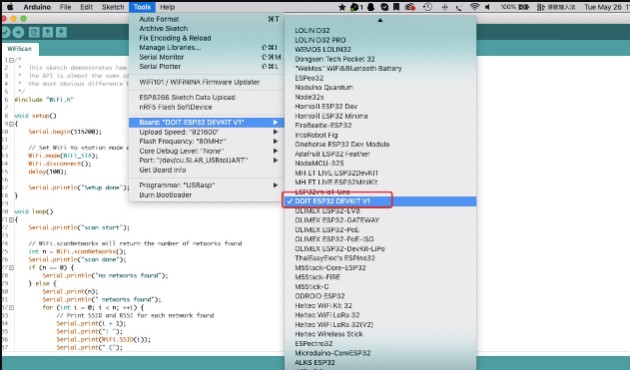
Task: Open the Wi-Fi status menu
Action: 475,7
